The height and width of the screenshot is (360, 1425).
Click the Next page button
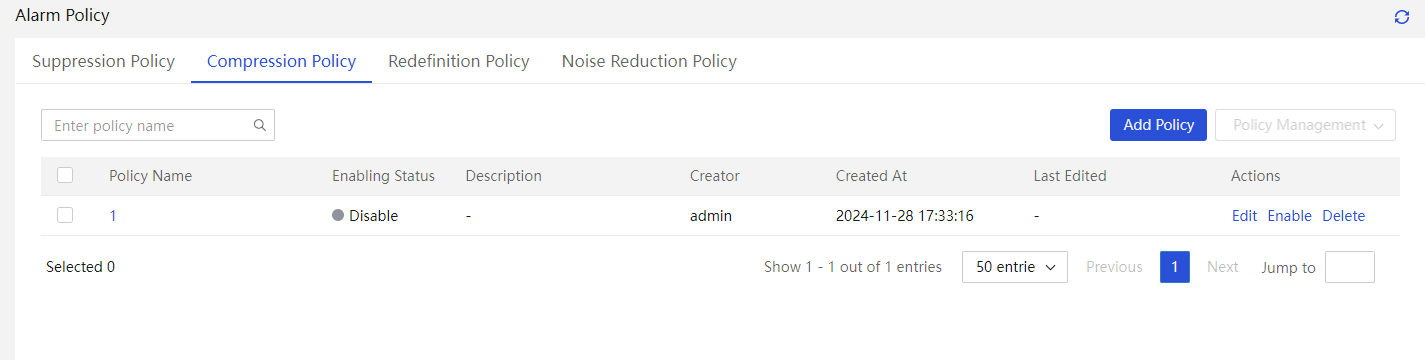click(1222, 267)
